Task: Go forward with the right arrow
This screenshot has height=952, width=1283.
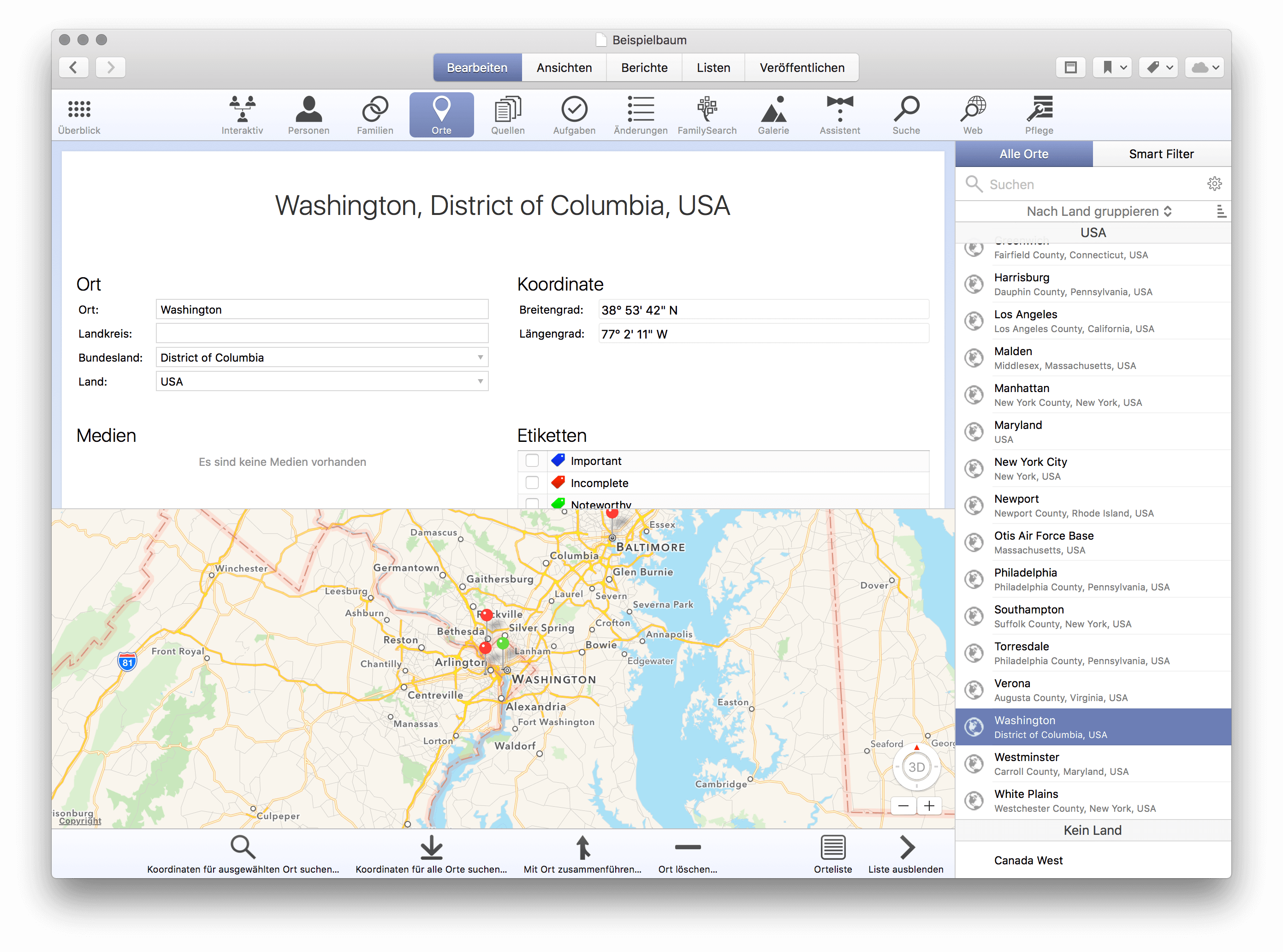Action: point(111,67)
